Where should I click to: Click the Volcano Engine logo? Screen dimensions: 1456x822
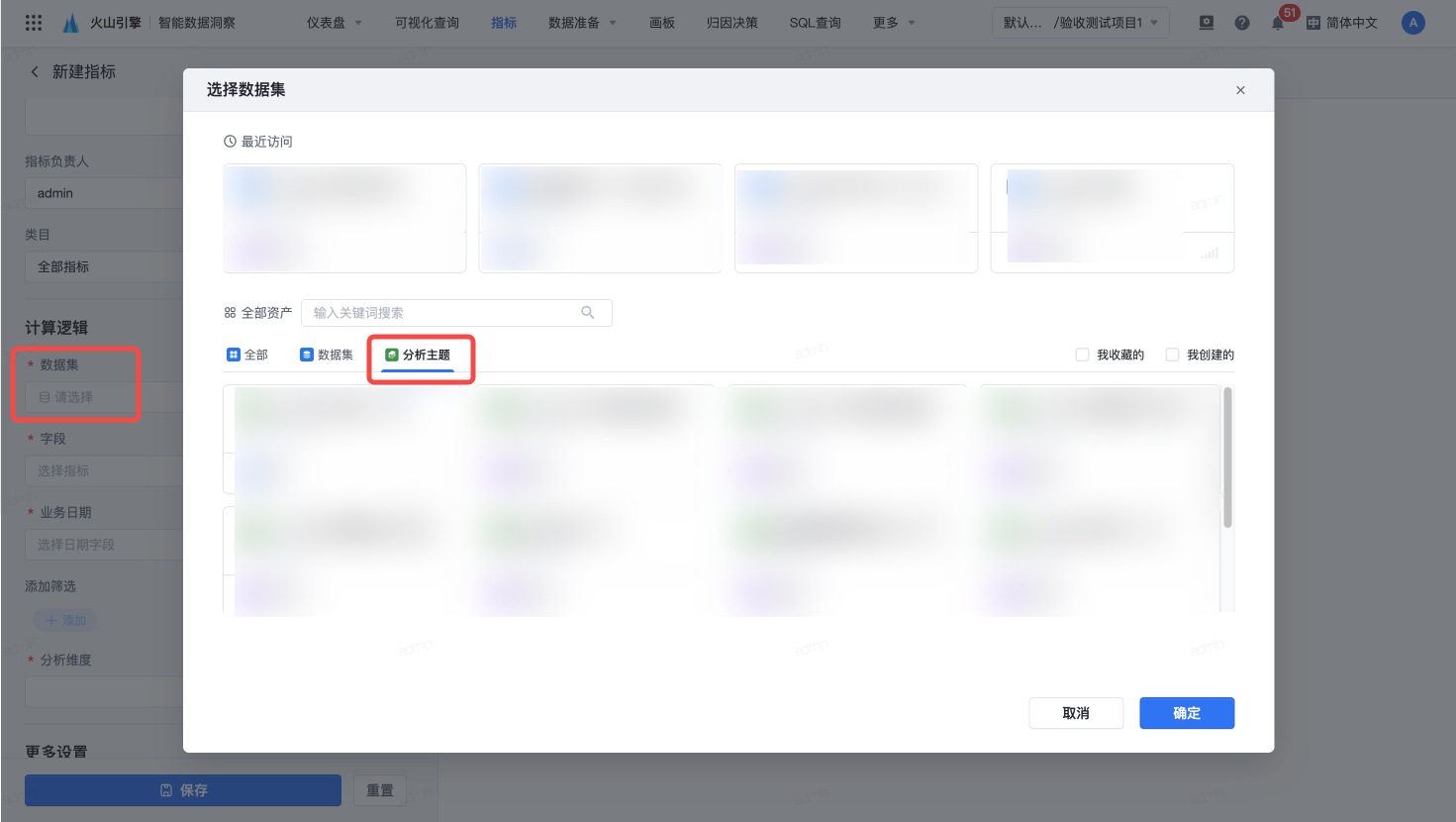click(71, 23)
